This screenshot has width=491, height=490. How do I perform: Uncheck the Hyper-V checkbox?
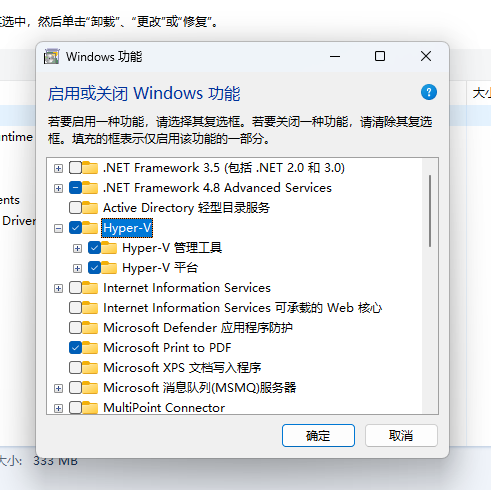(75, 228)
